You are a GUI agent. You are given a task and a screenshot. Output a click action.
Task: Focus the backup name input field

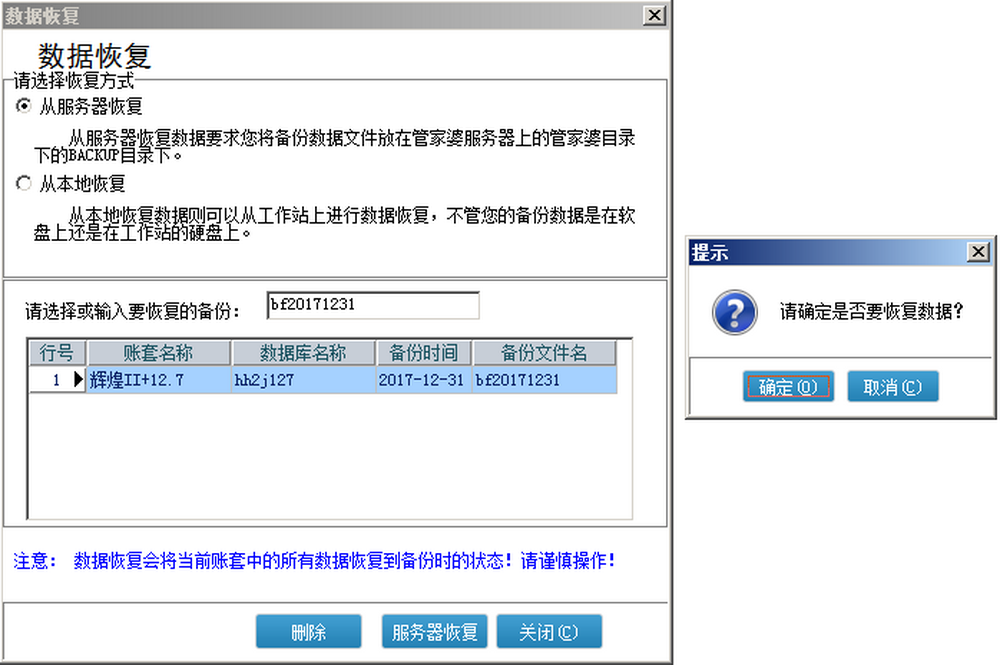pos(373,305)
